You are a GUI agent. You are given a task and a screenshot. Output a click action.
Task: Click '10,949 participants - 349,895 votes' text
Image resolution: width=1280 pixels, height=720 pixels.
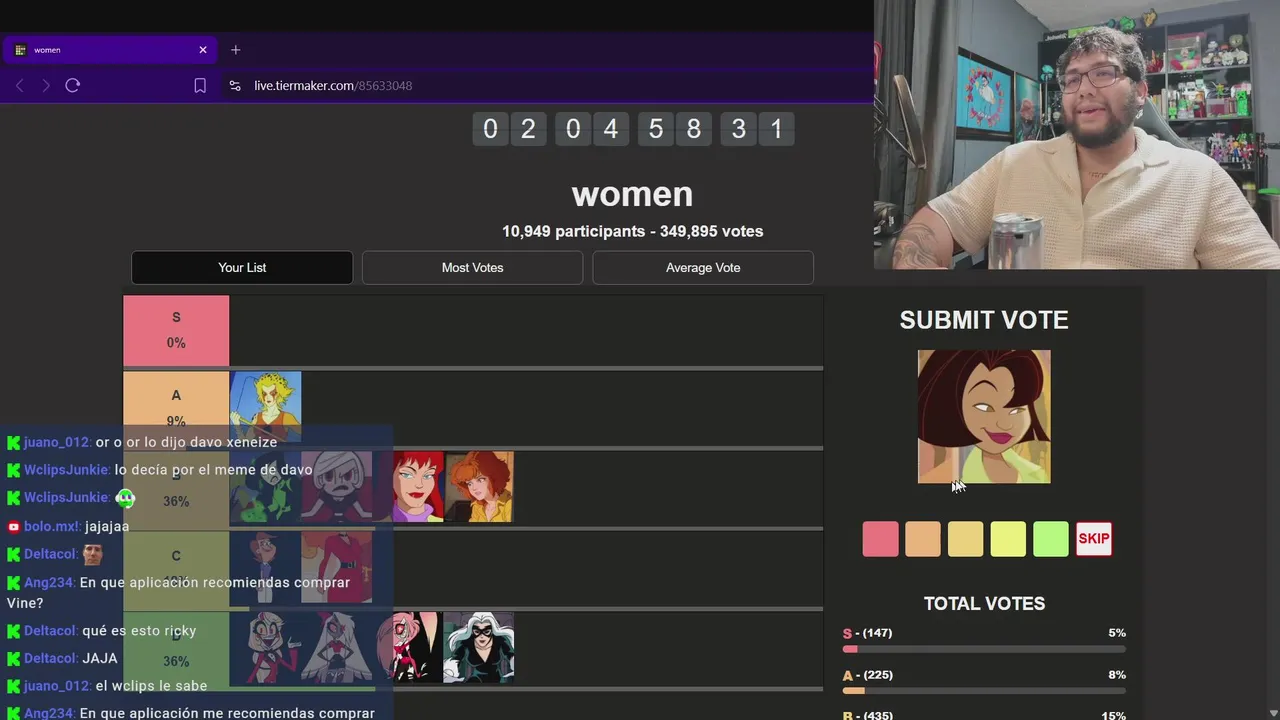pos(632,231)
